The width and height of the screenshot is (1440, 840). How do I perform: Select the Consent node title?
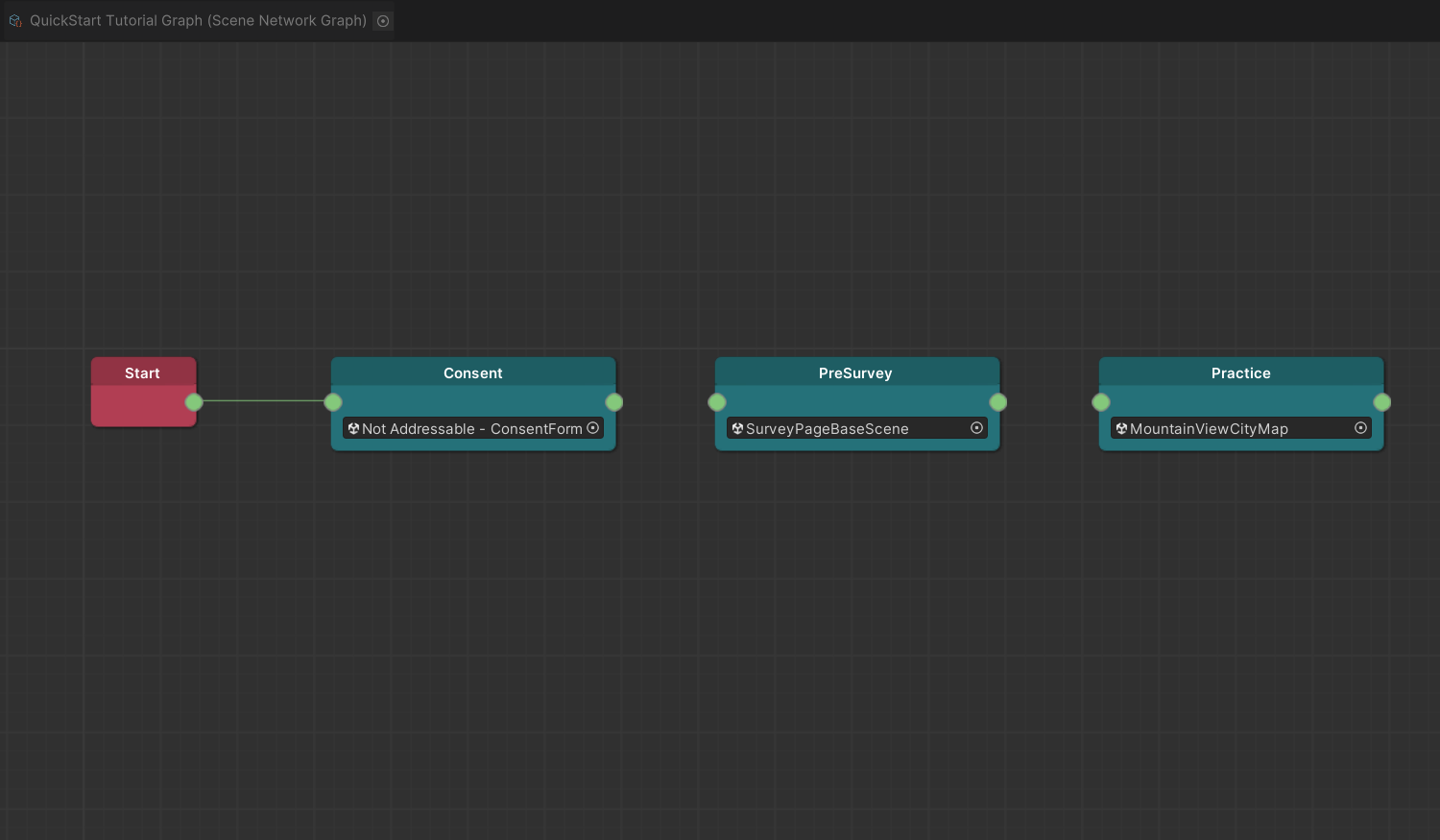point(473,373)
